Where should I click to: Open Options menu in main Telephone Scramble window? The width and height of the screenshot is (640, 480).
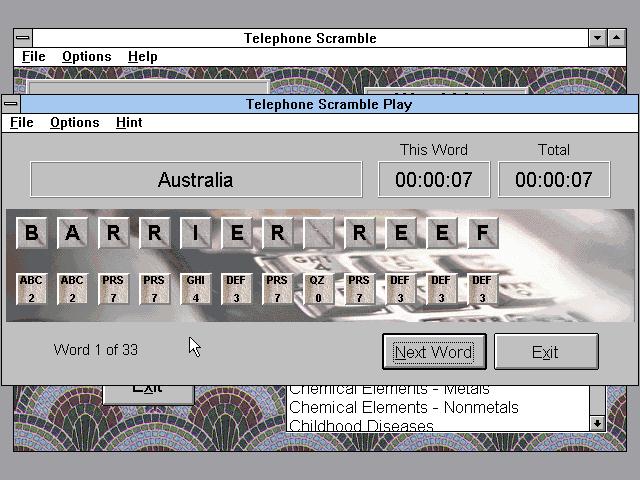tap(87, 56)
